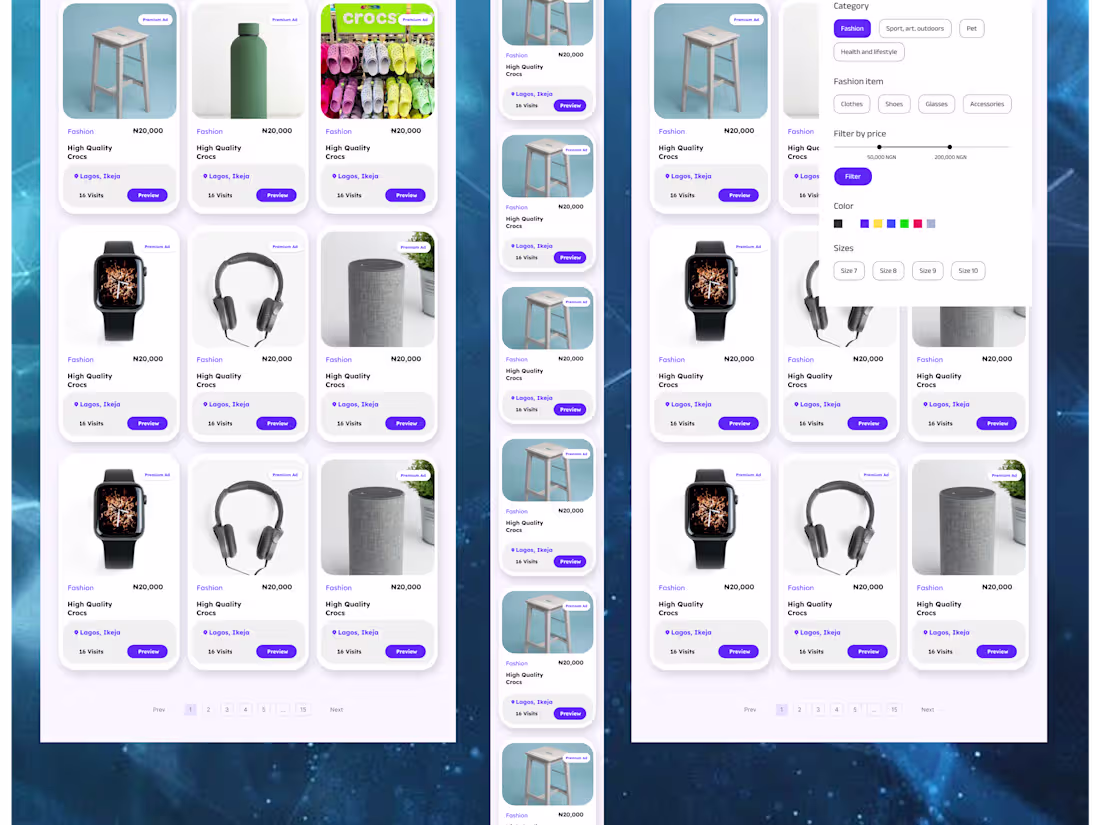Choose the Size 7 option

tap(849, 271)
